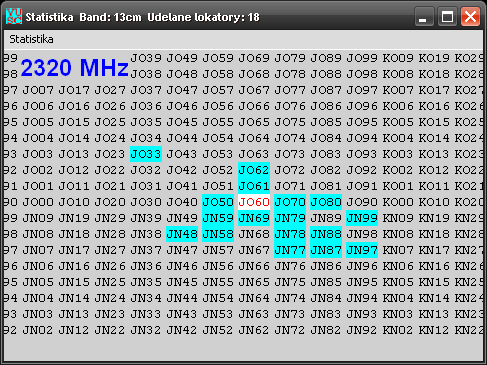Click locator cell JN92
This screenshot has width=487, height=365.
pyautogui.click(x=362, y=330)
